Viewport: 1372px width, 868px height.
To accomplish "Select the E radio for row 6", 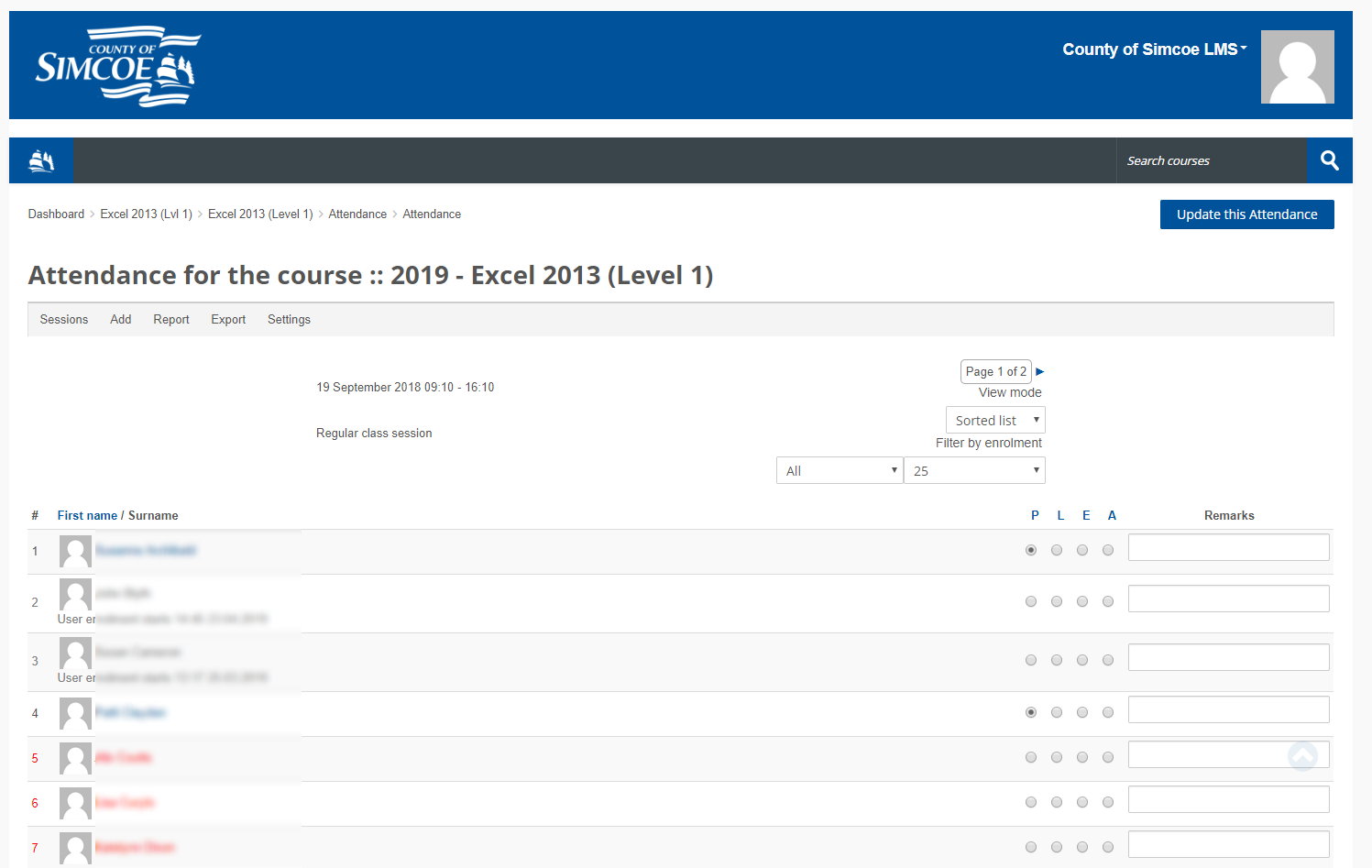I will 1082,802.
